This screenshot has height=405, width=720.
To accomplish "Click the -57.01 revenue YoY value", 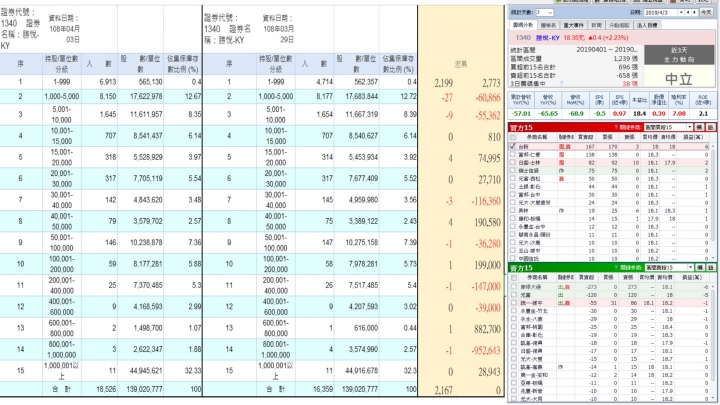I will [521, 113].
